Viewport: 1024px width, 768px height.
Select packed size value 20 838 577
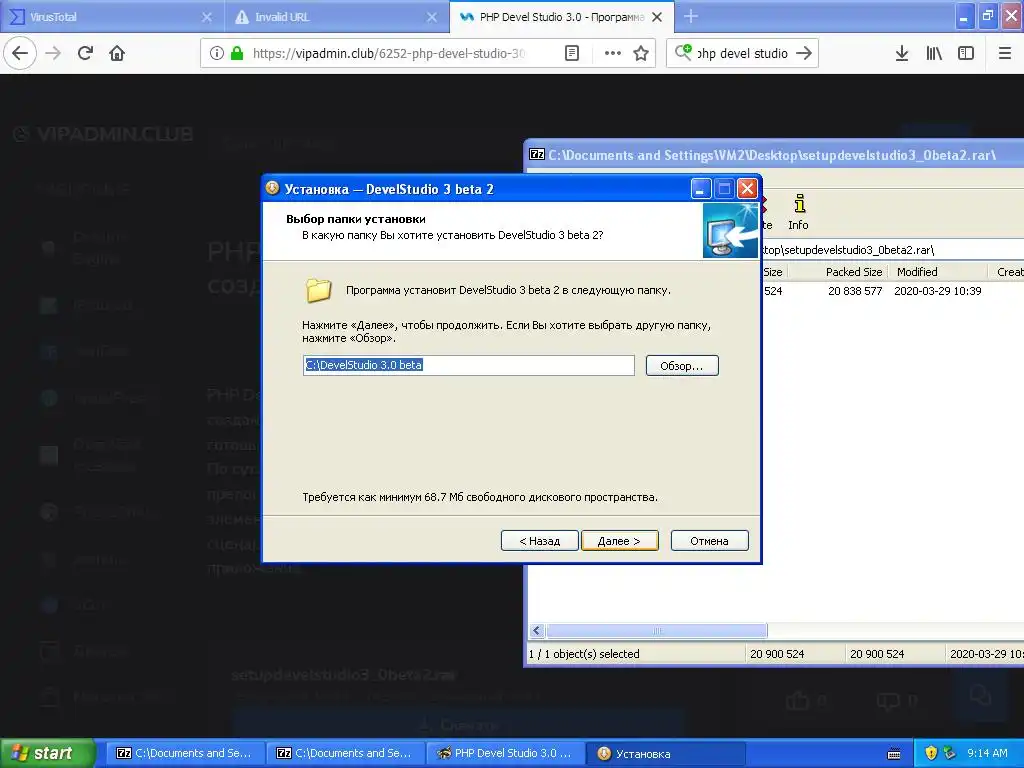pos(855,291)
